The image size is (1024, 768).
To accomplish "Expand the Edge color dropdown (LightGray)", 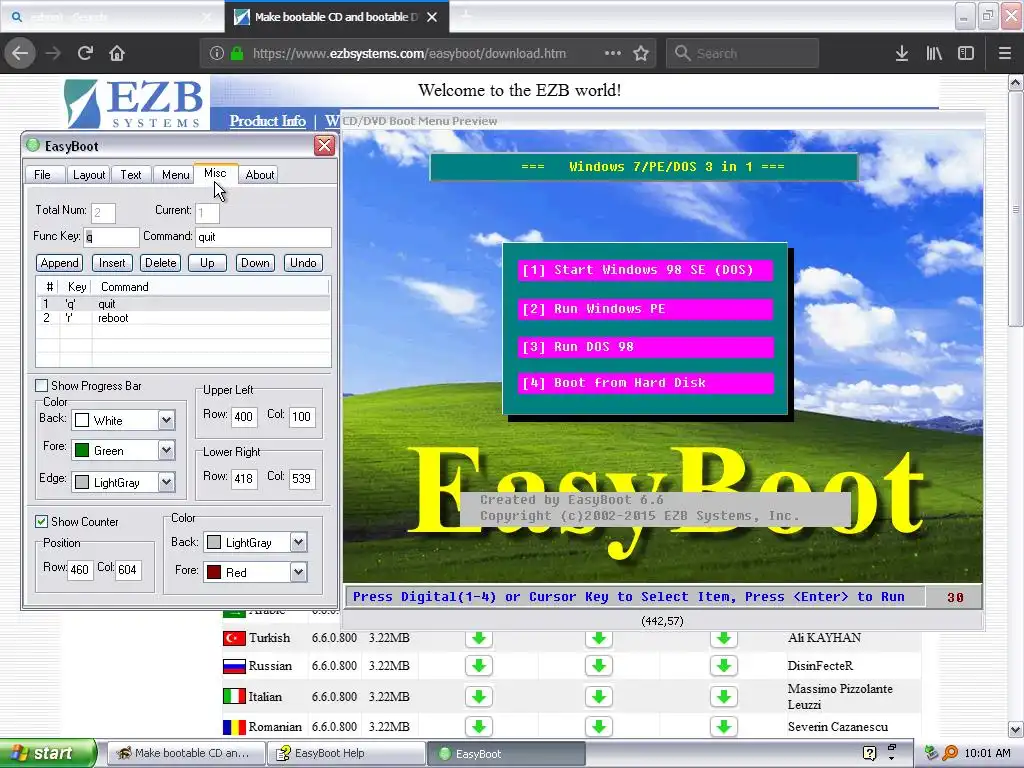I will [167, 482].
